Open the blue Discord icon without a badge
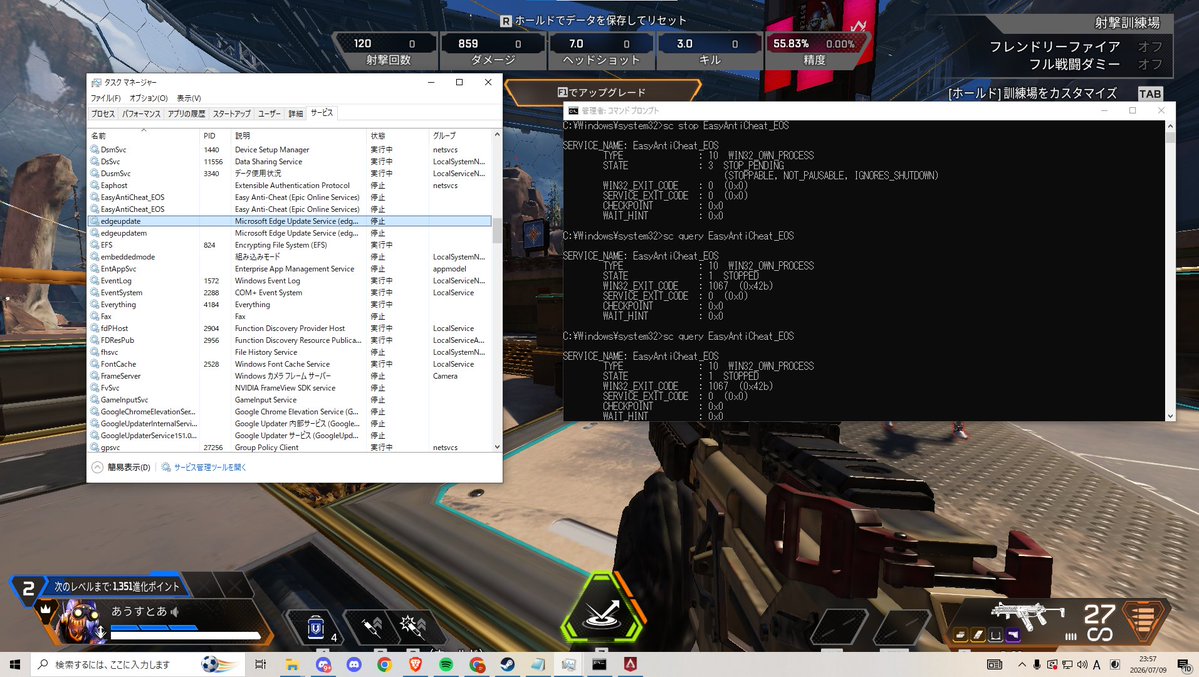The image size is (1199, 677). click(353, 664)
